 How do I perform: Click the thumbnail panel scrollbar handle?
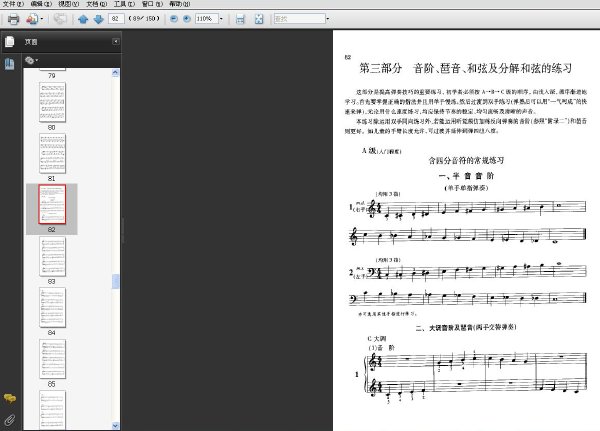(116, 281)
